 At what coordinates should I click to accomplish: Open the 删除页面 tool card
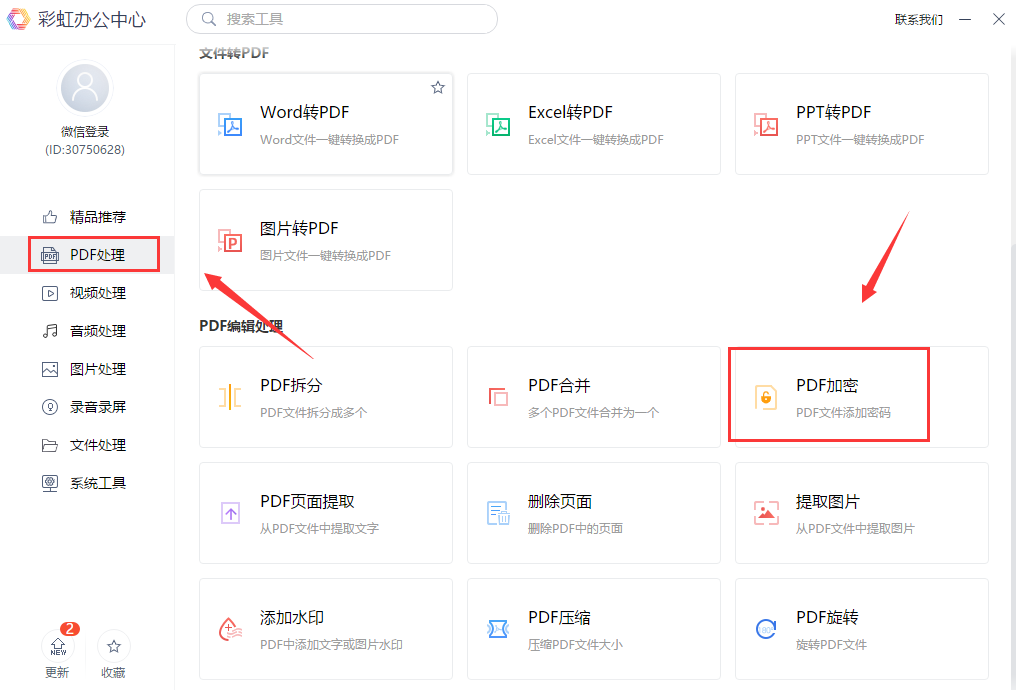tap(594, 512)
